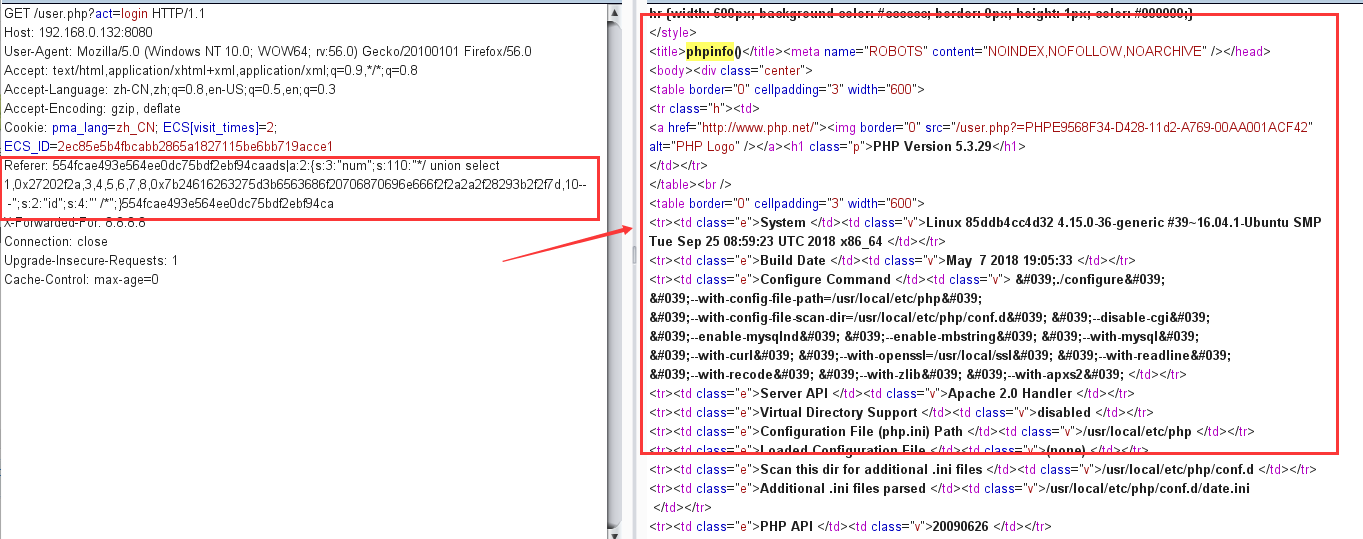Click the '<body><div class="center">' line

731,71
